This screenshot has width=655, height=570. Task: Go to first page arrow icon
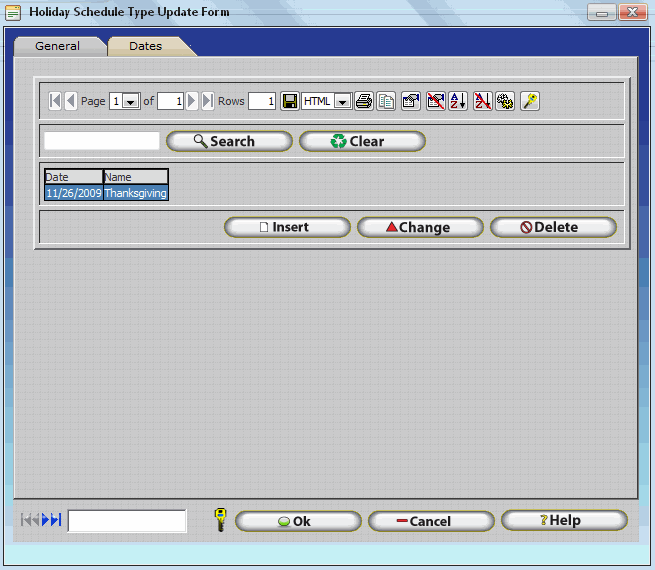pyautogui.click(x=55, y=101)
